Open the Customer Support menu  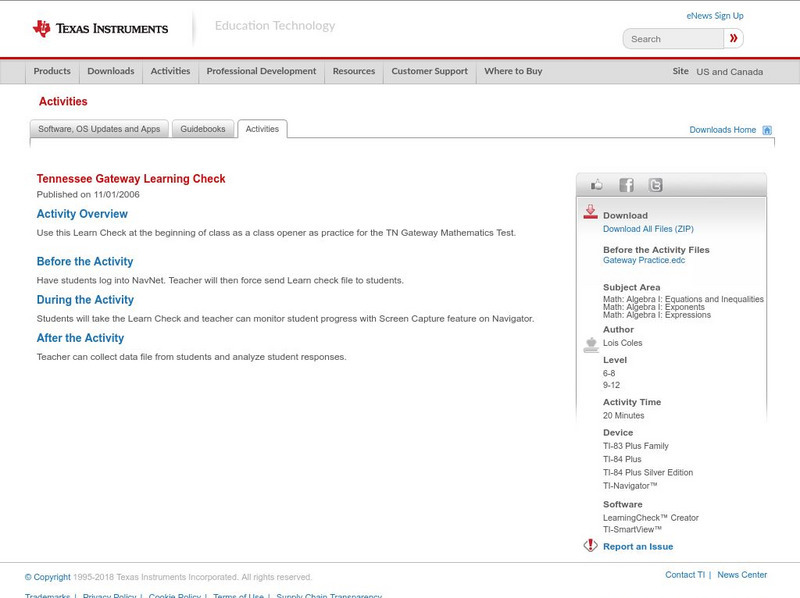tap(429, 71)
